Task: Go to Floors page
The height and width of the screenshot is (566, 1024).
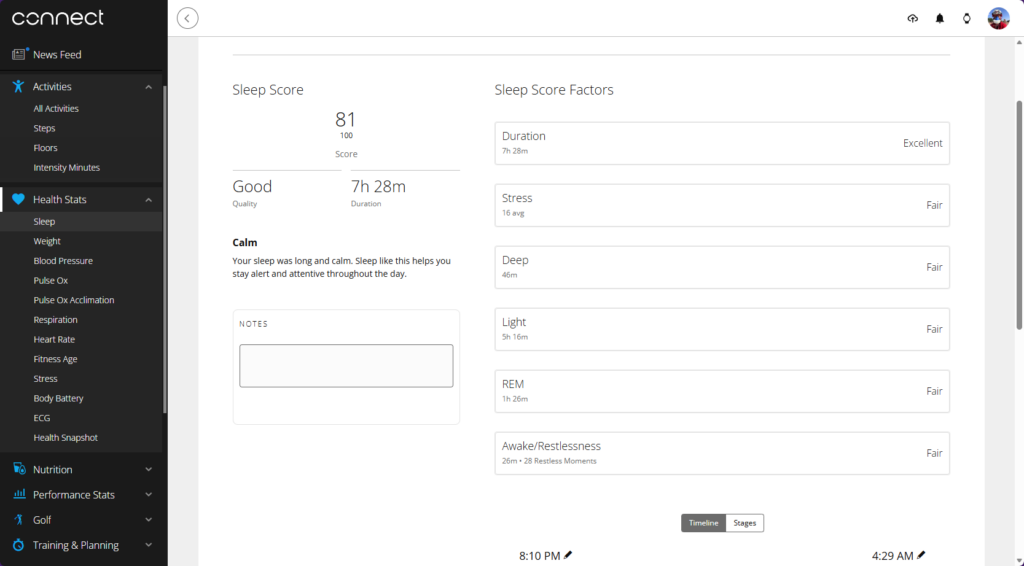Action: 45,148
